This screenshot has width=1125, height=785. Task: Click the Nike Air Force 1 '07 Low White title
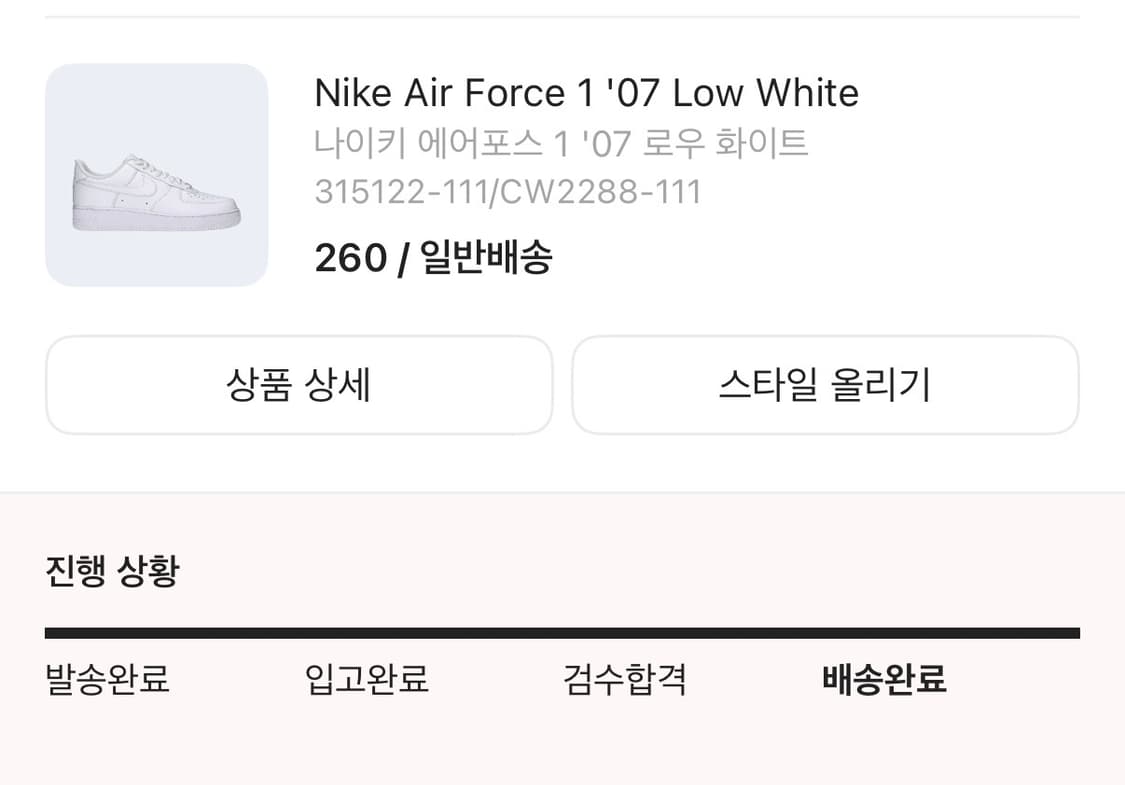[x=586, y=93]
